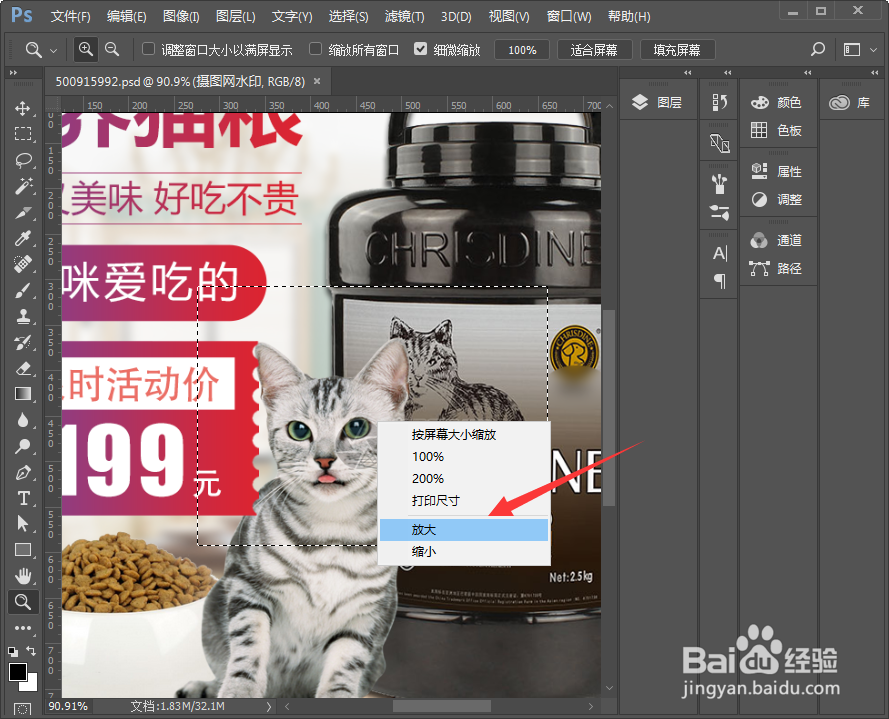Click the zoom percentage field showing 90.91%
The image size is (889, 719).
click(67, 705)
